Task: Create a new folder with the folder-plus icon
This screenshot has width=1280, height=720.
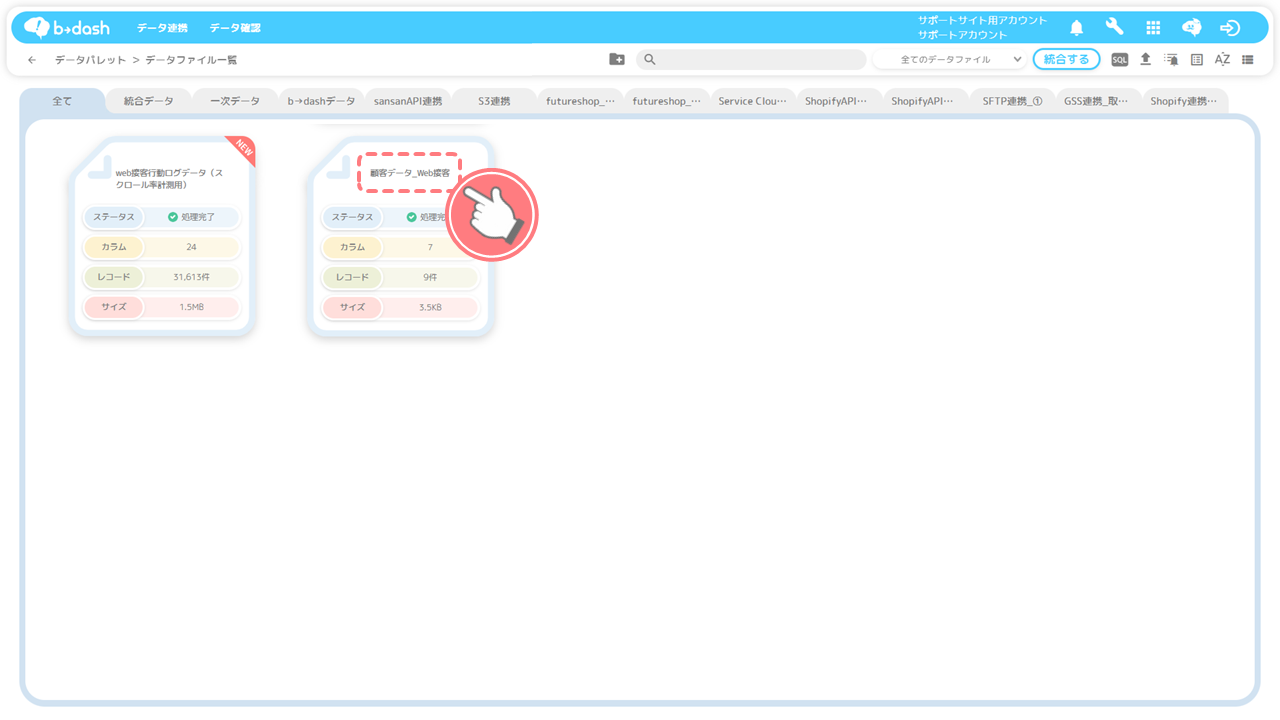Action: [x=617, y=59]
